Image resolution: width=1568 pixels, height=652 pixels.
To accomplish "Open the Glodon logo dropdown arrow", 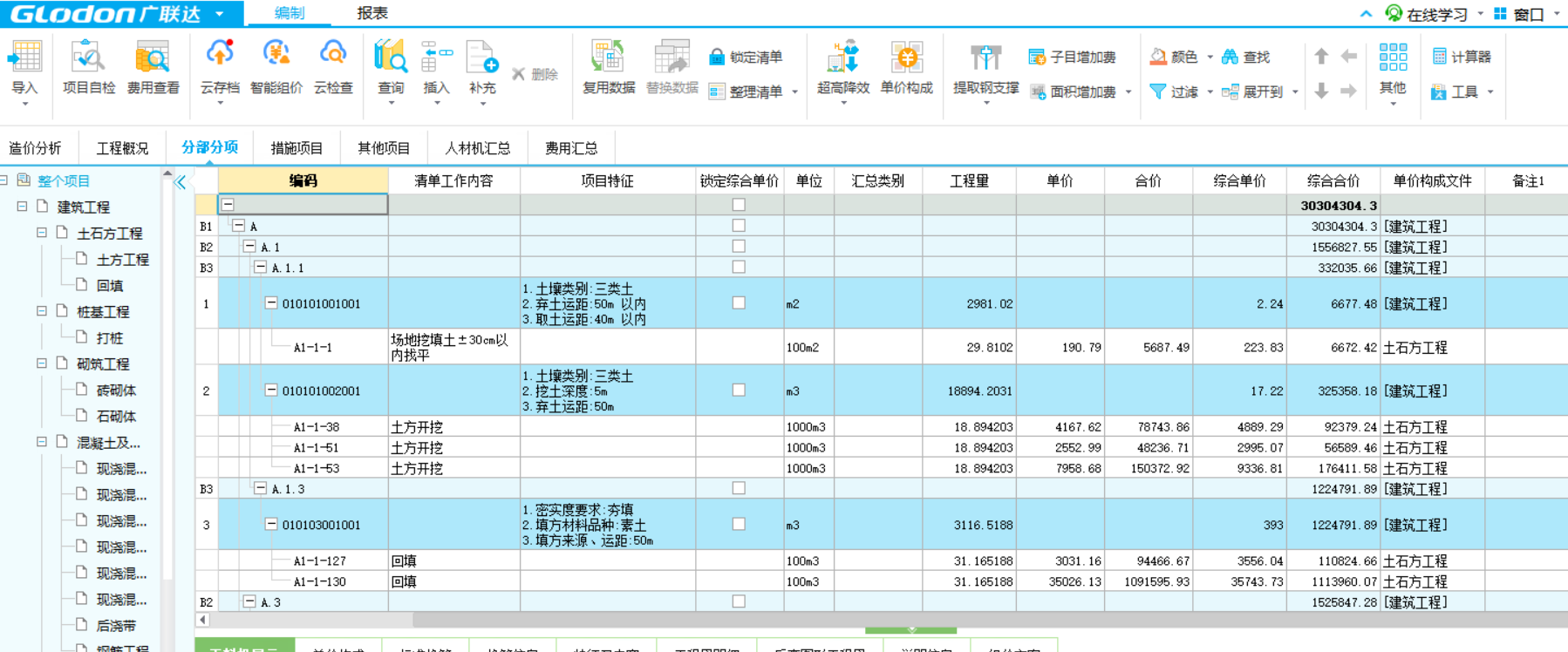I will pos(220,14).
